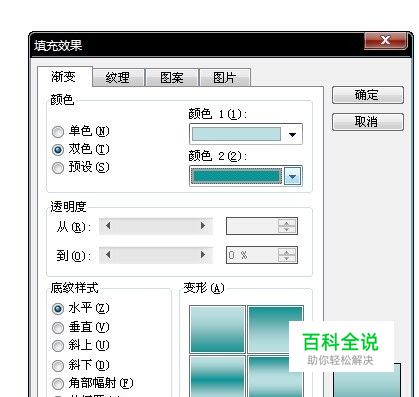The image size is (419, 397).
Task: Expand the 颜色 2 dropdown arrow
Action: click(292, 176)
